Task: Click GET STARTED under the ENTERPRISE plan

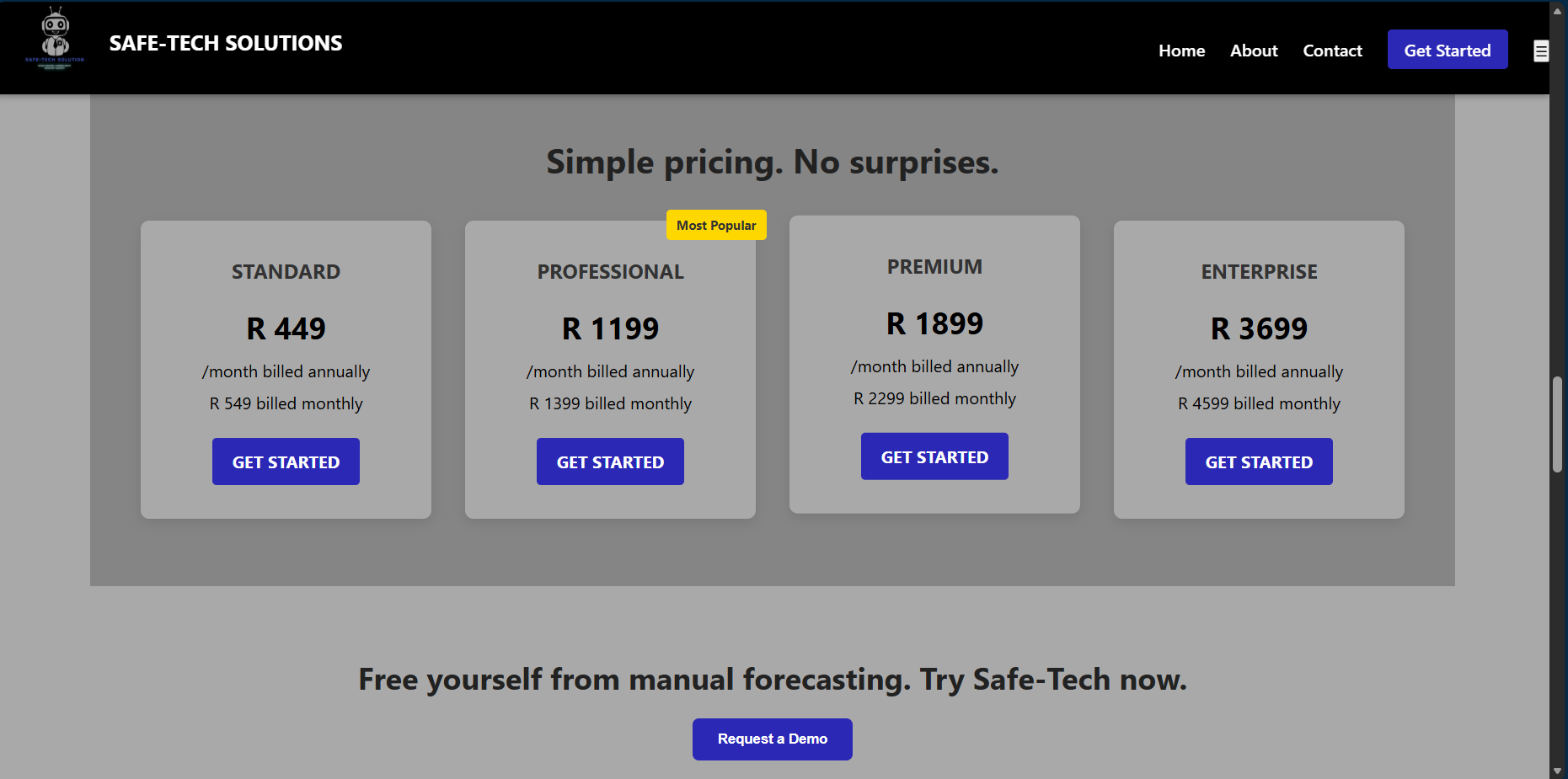Action: pos(1258,462)
